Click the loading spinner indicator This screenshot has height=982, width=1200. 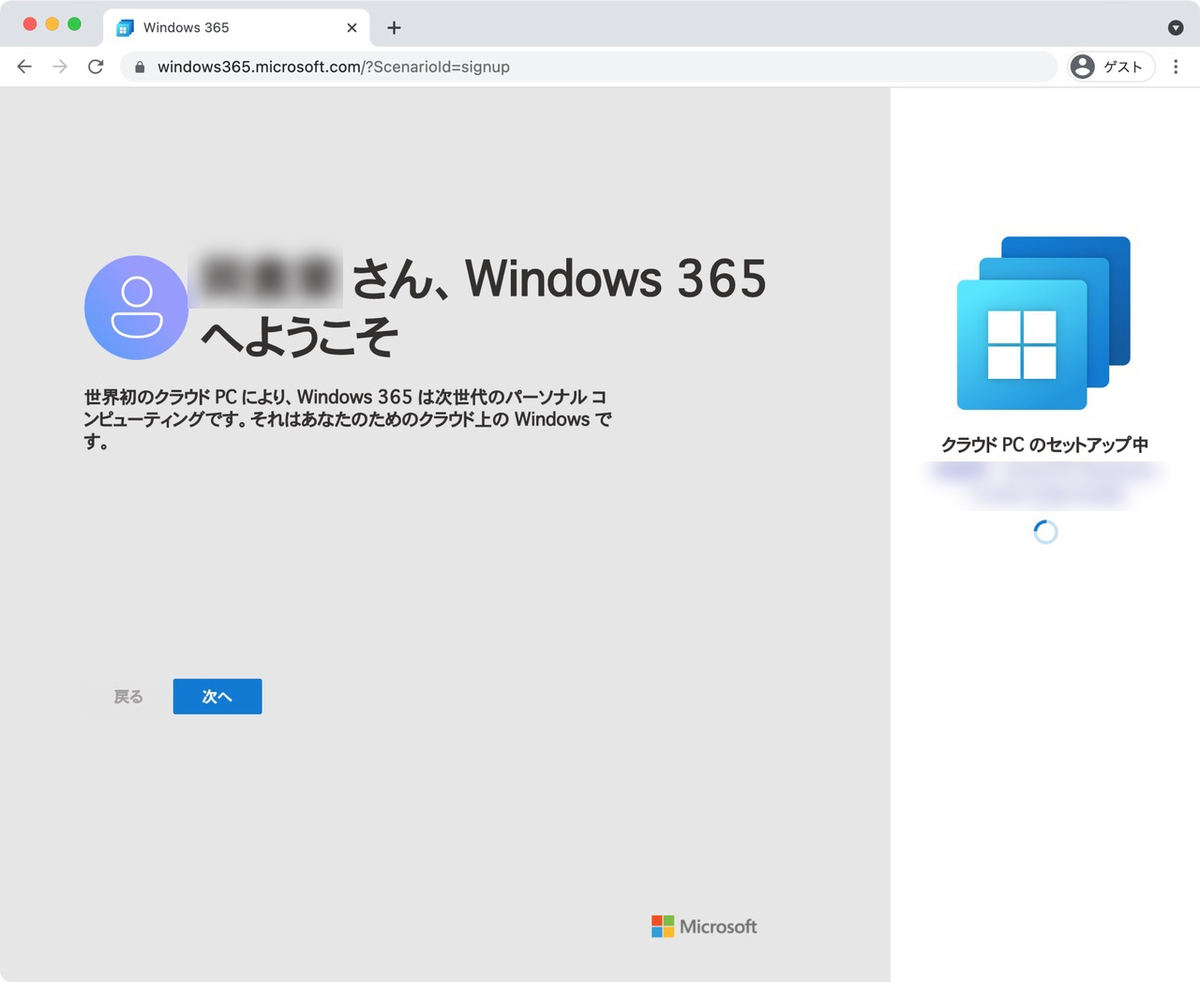tap(1045, 532)
